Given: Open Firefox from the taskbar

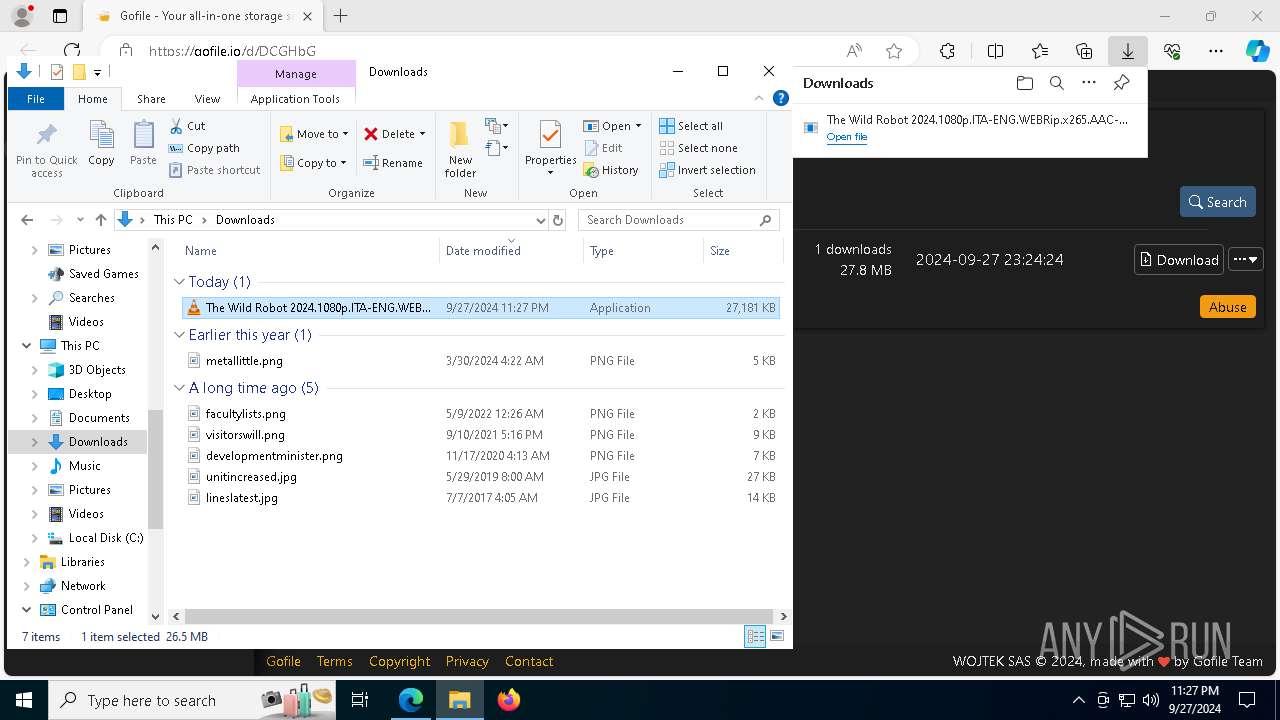Looking at the screenshot, I should coord(509,700).
